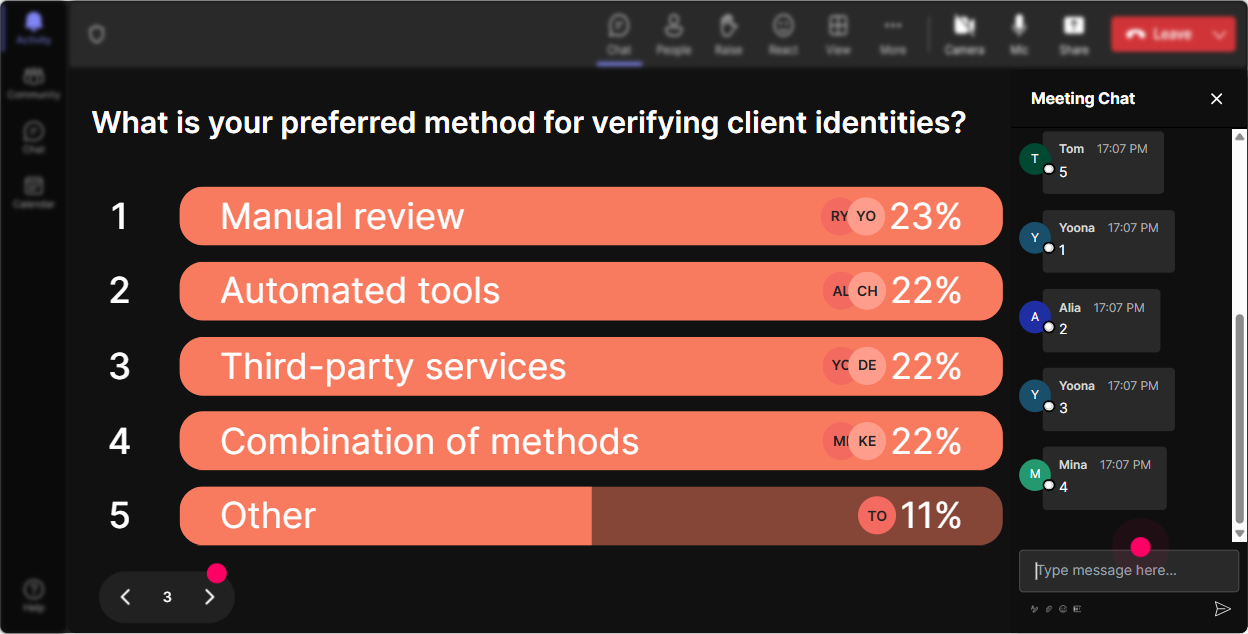The height and width of the screenshot is (634, 1248).
Task: Select Tom's chat message "5"
Action: 1103,162
